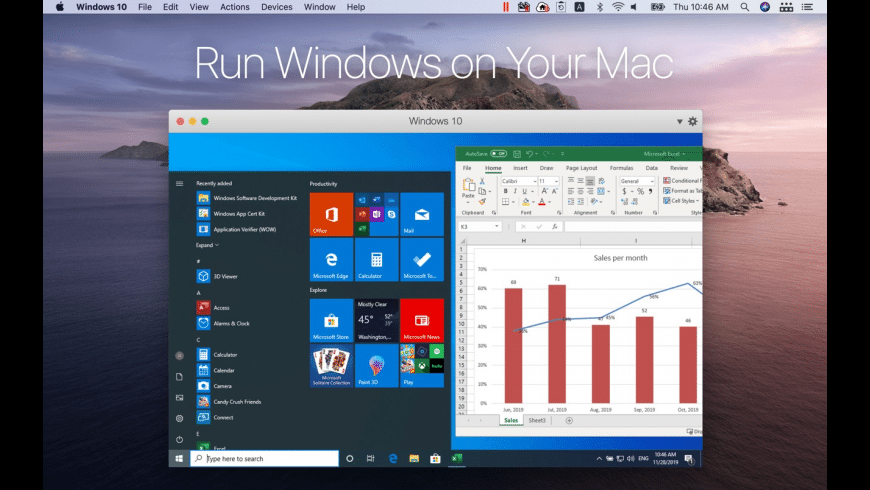Add a new sheet with plus button
870x490 pixels.
pyautogui.click(x=569, y=421)
